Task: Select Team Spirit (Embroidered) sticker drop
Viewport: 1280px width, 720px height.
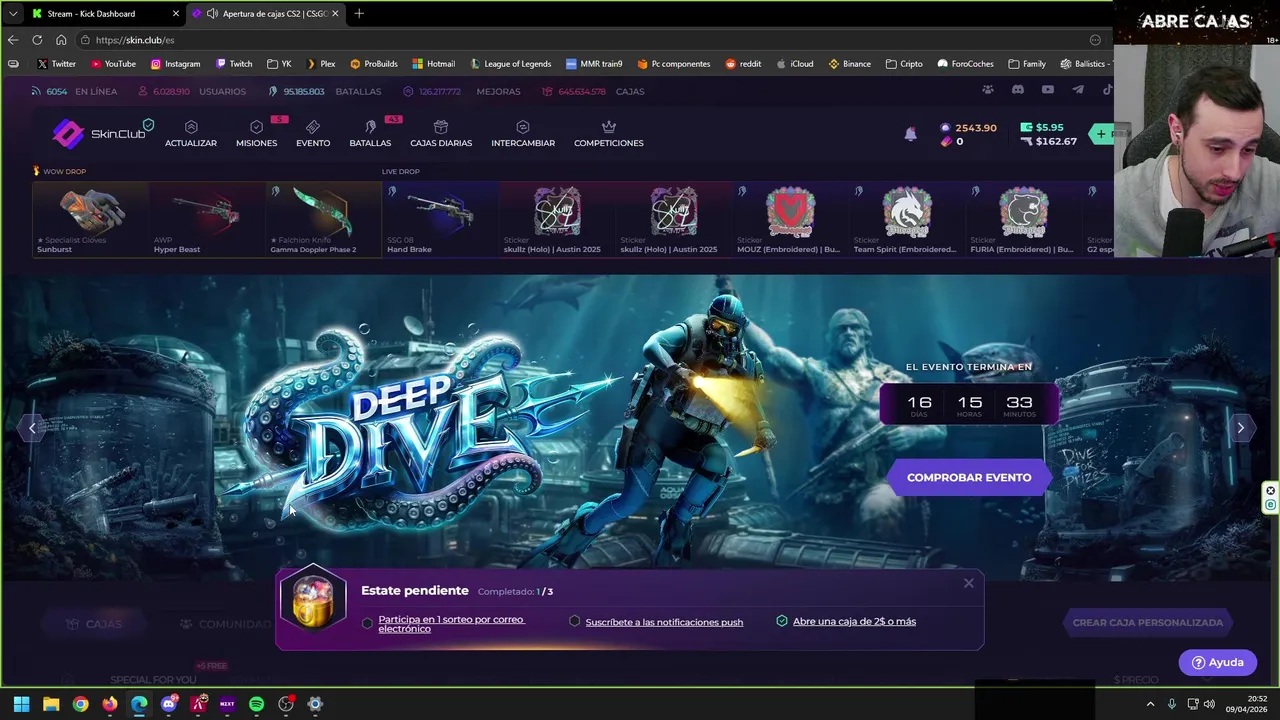Action: pyautogui.click(x=907, y=219)
